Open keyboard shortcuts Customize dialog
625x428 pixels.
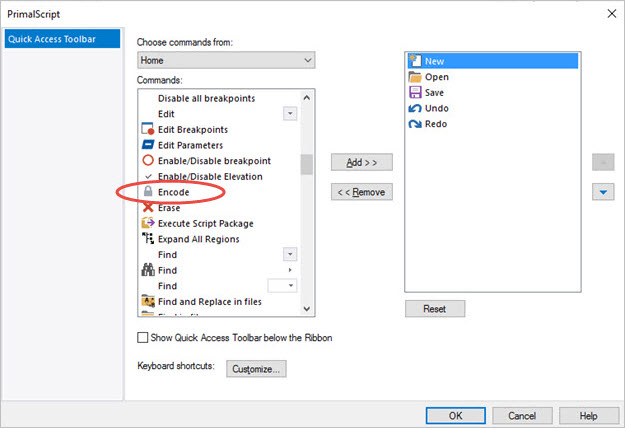256,369
